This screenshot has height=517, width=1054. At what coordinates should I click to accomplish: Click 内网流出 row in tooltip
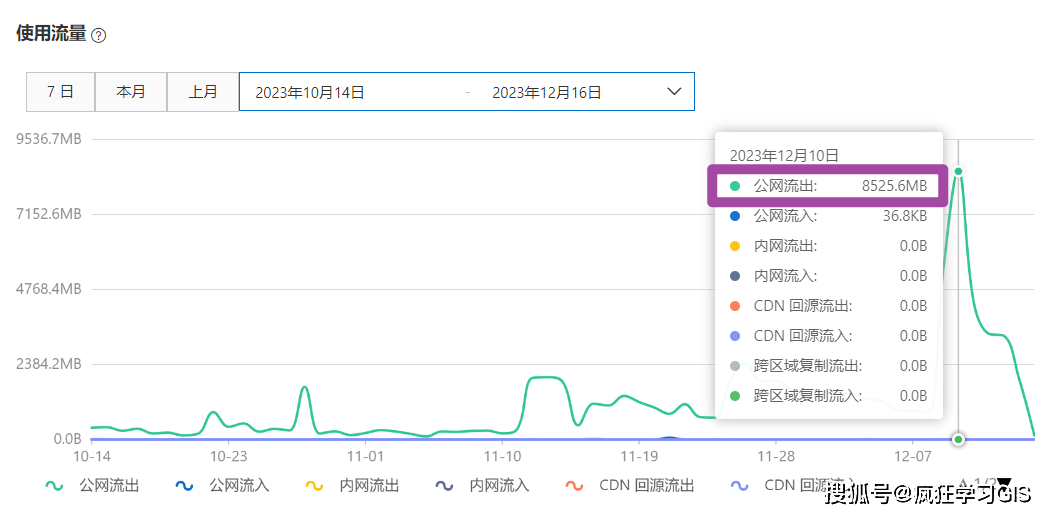(829, 246)
